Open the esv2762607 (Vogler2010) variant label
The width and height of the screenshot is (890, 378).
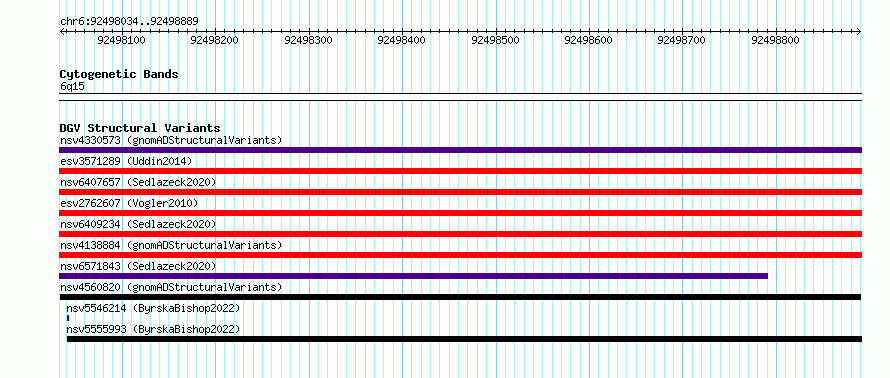[x=129, y=203]
